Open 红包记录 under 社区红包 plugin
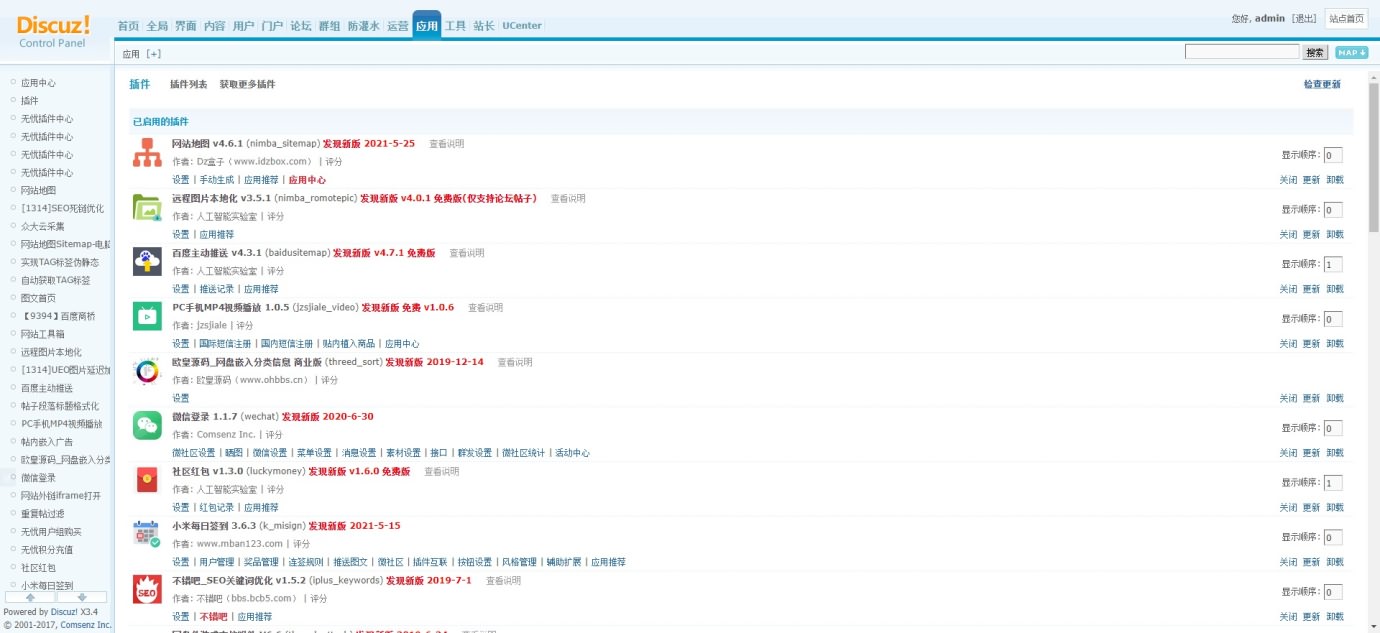Viewport: 1380px width, 633px height. pyautogui.click(x=216, y=508)
